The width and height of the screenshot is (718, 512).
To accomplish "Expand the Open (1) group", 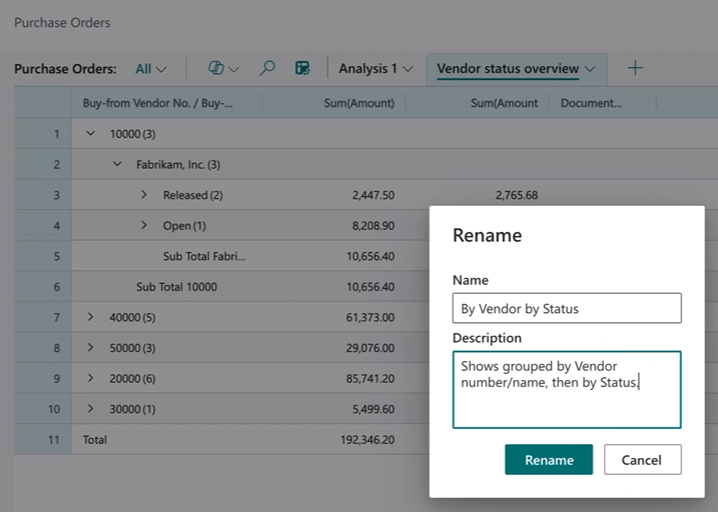I will click(x=144, y=225).
